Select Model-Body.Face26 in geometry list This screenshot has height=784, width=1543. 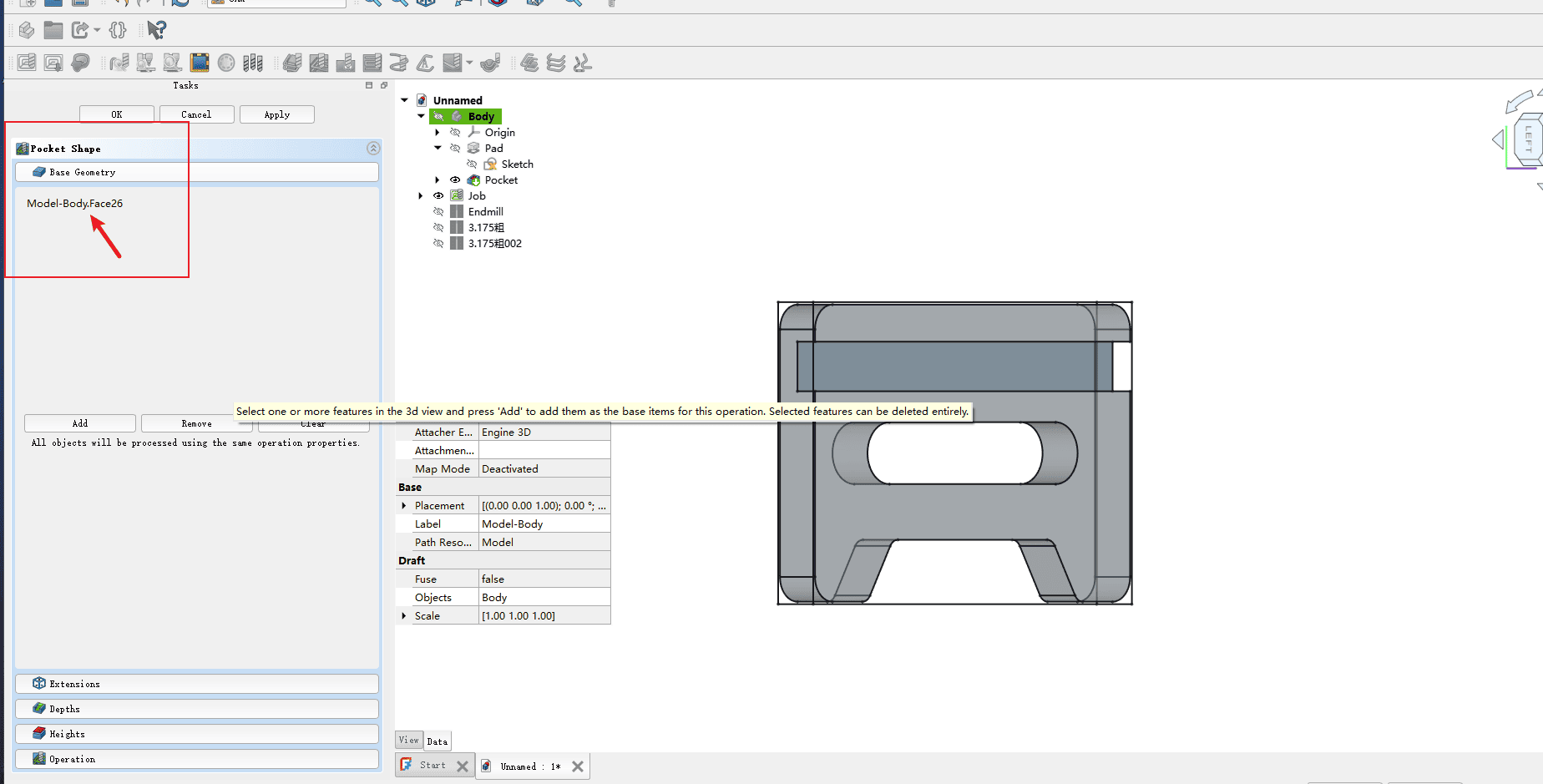point(75,204)
